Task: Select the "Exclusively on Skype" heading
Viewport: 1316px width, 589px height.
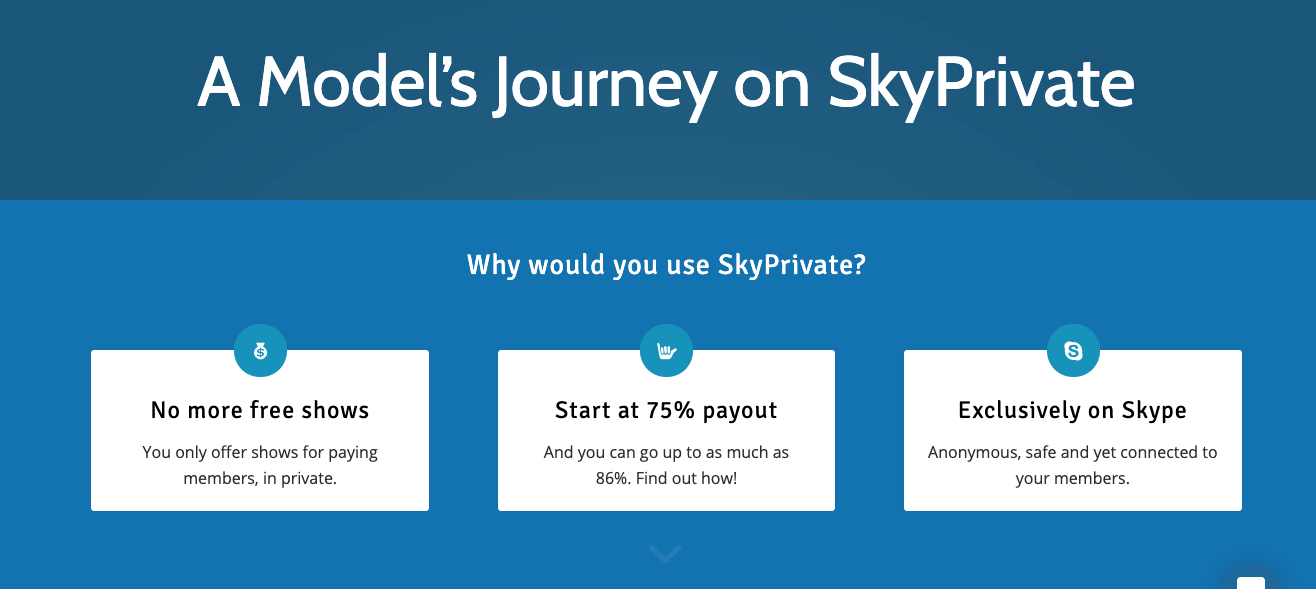Action: pyautogui.click(x=1073, y=410)
